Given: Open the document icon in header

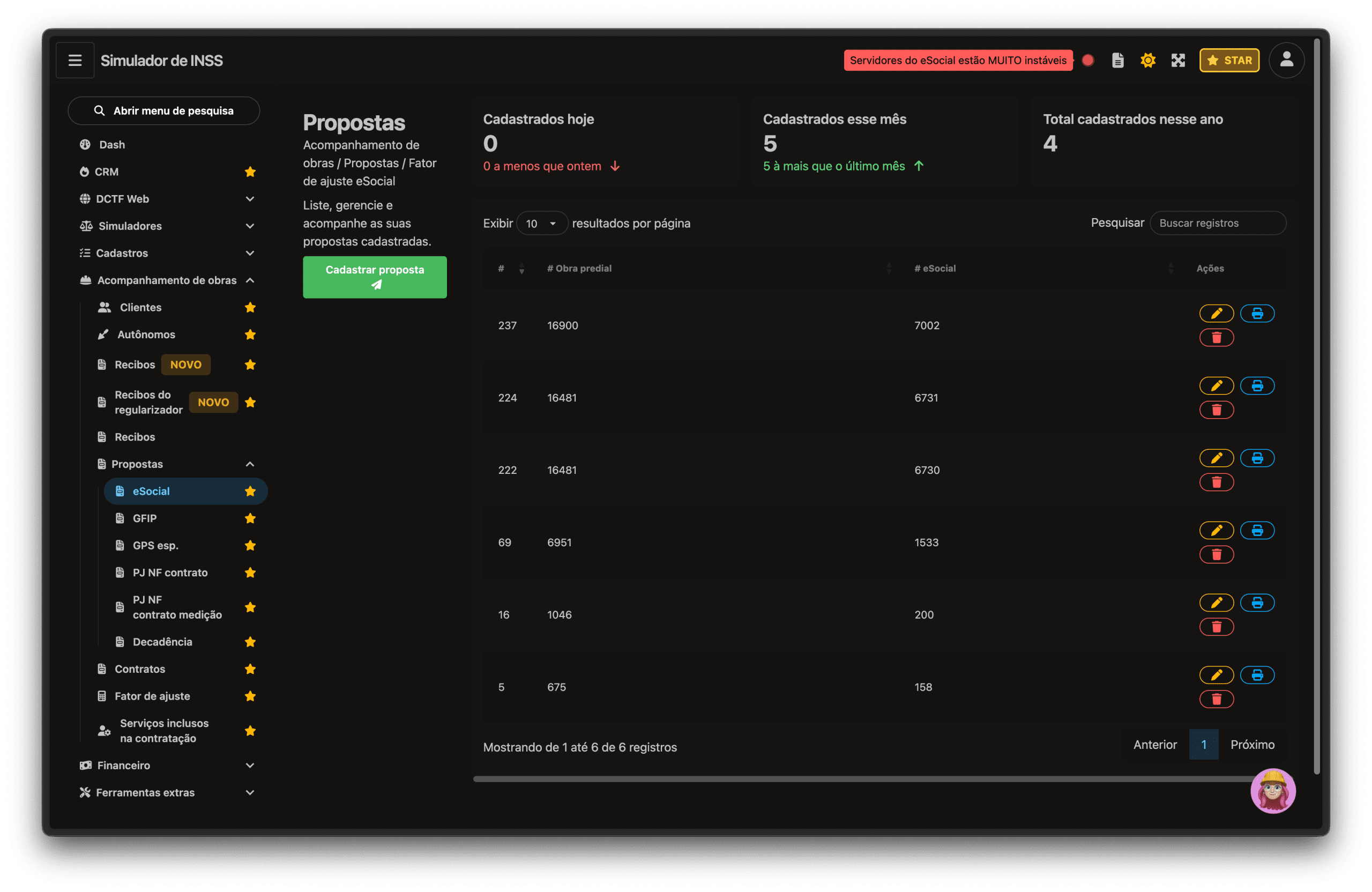Looking at the screenshot, I should click(1118, 60).
